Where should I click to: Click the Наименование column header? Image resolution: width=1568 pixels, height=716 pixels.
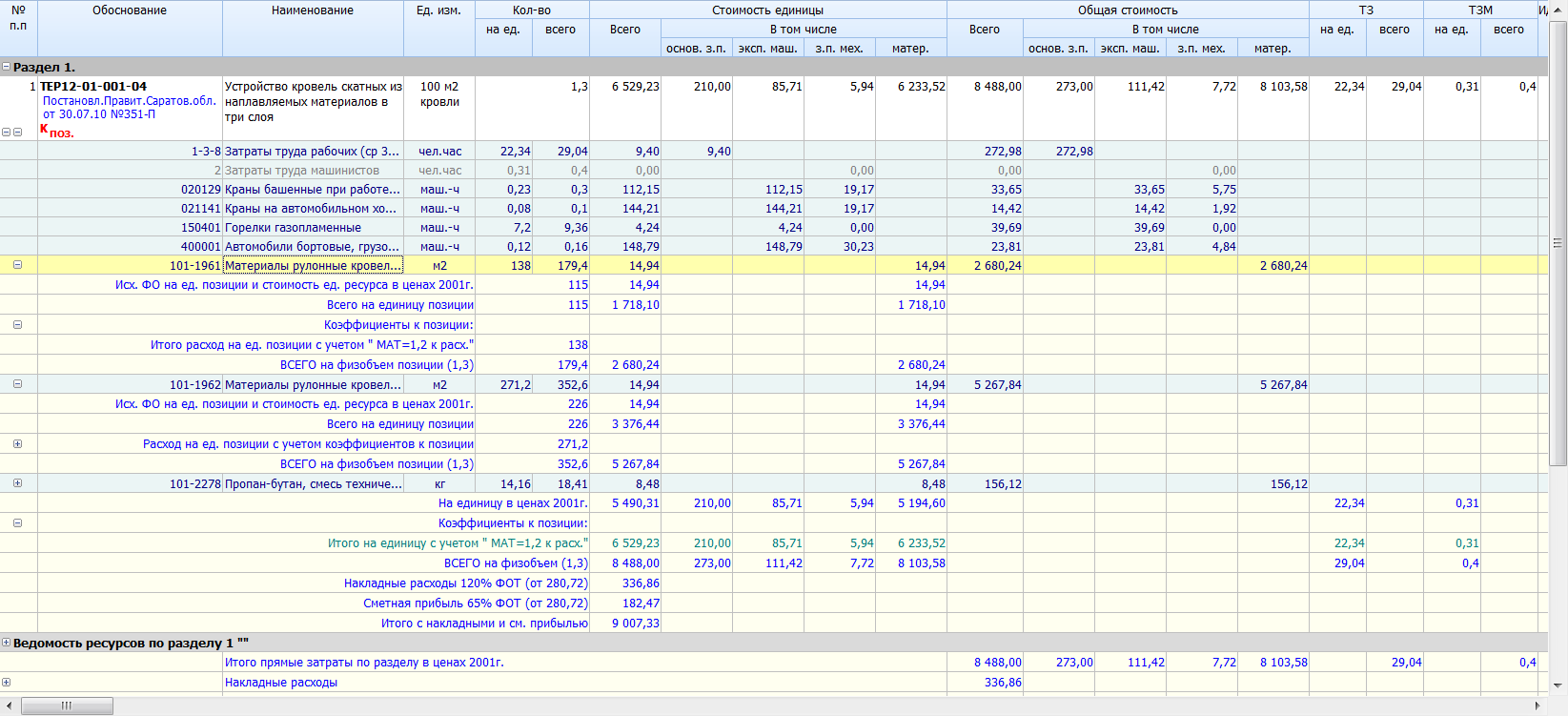(313, 10)
